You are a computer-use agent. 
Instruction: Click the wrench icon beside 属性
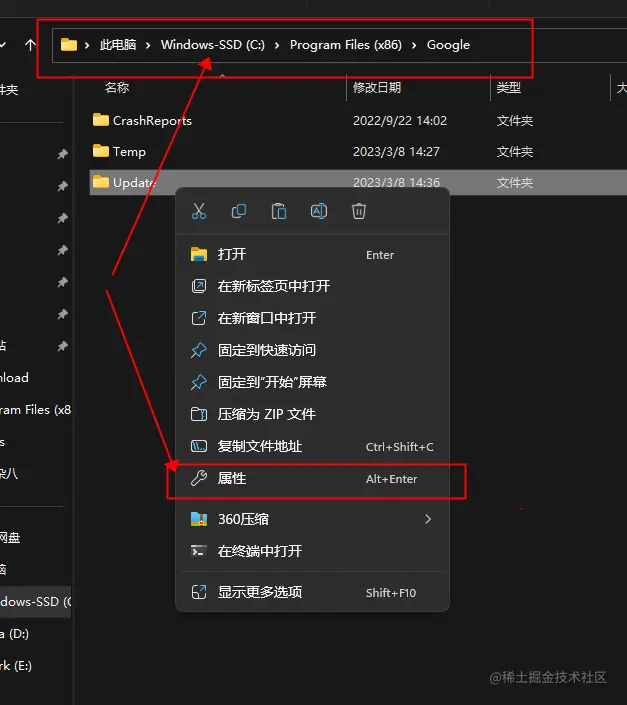199,478
